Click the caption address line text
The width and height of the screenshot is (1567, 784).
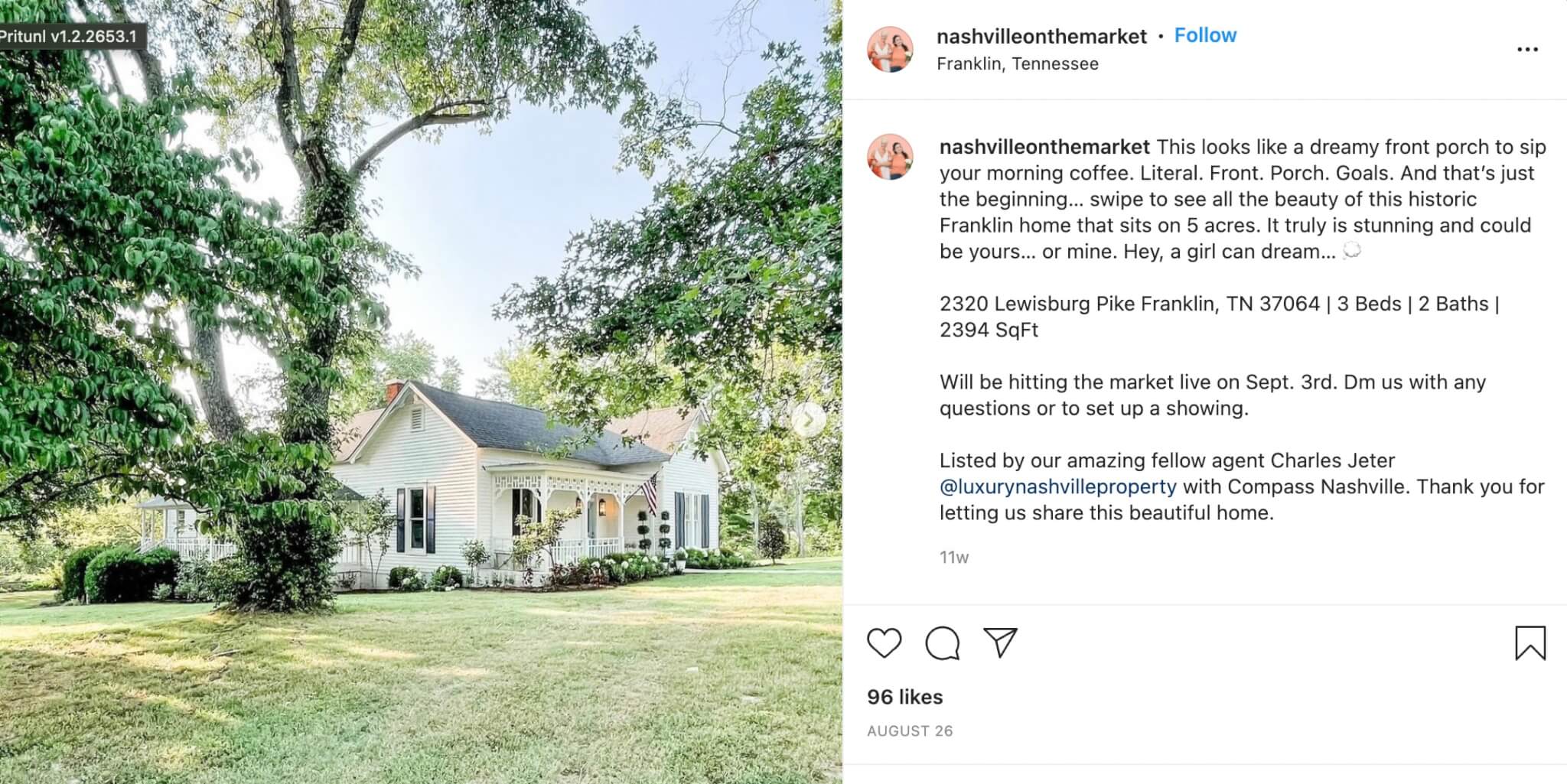[1219, 317]
